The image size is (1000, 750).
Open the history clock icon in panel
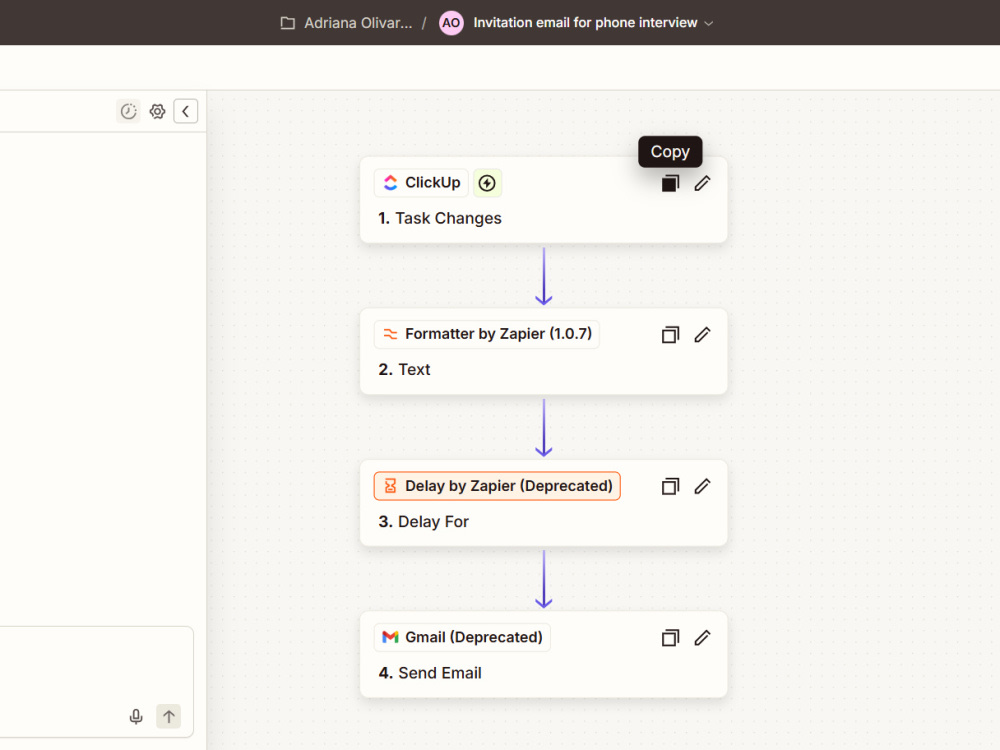(129, 111)
